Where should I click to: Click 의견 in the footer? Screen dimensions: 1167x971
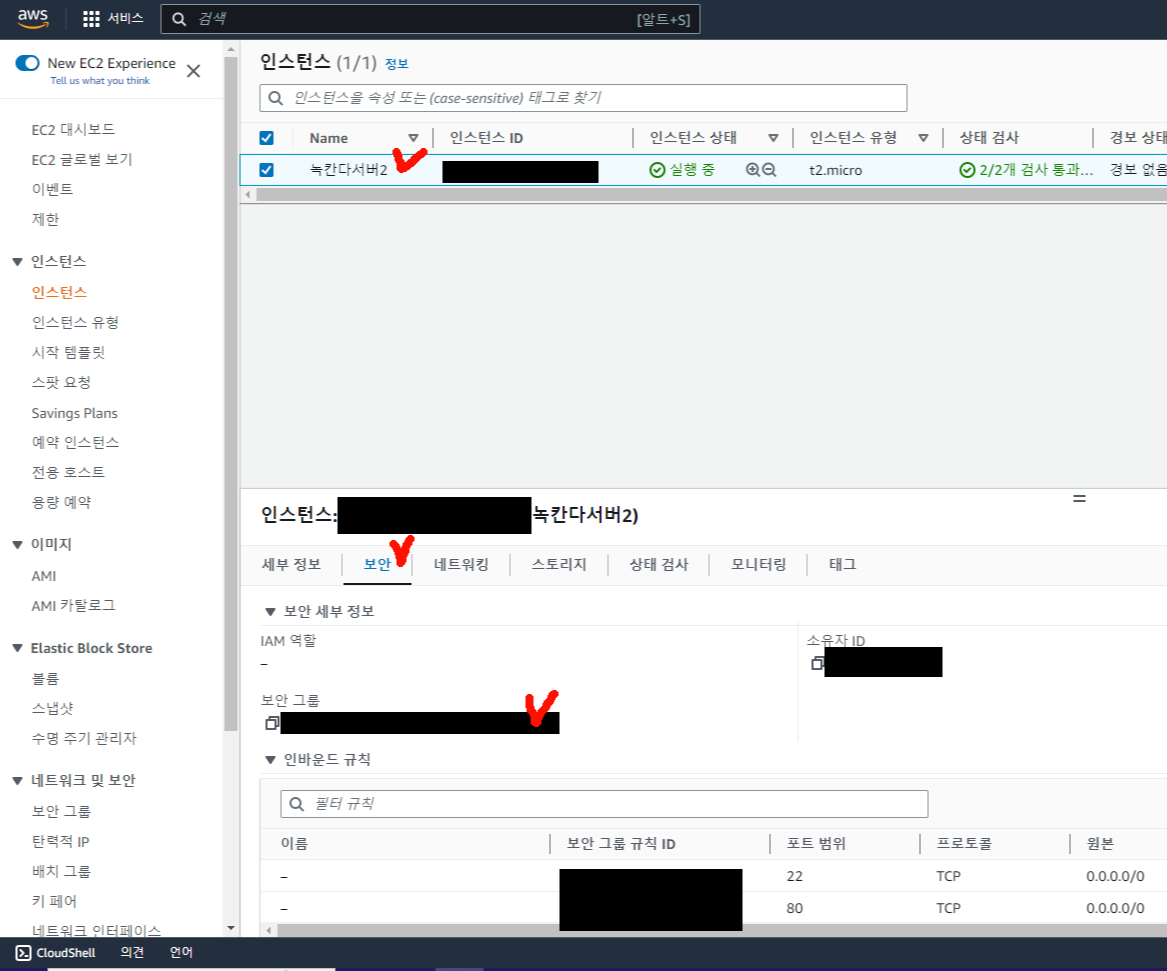pyautogui.click(x=132, y=952)
